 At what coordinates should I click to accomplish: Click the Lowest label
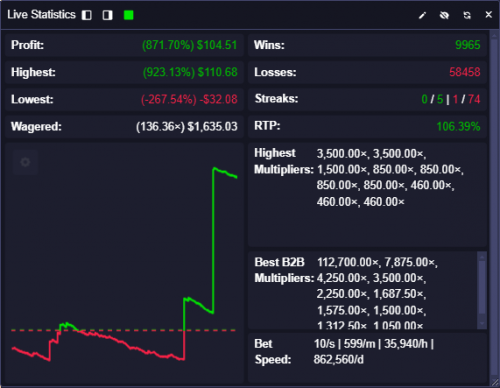32,99
